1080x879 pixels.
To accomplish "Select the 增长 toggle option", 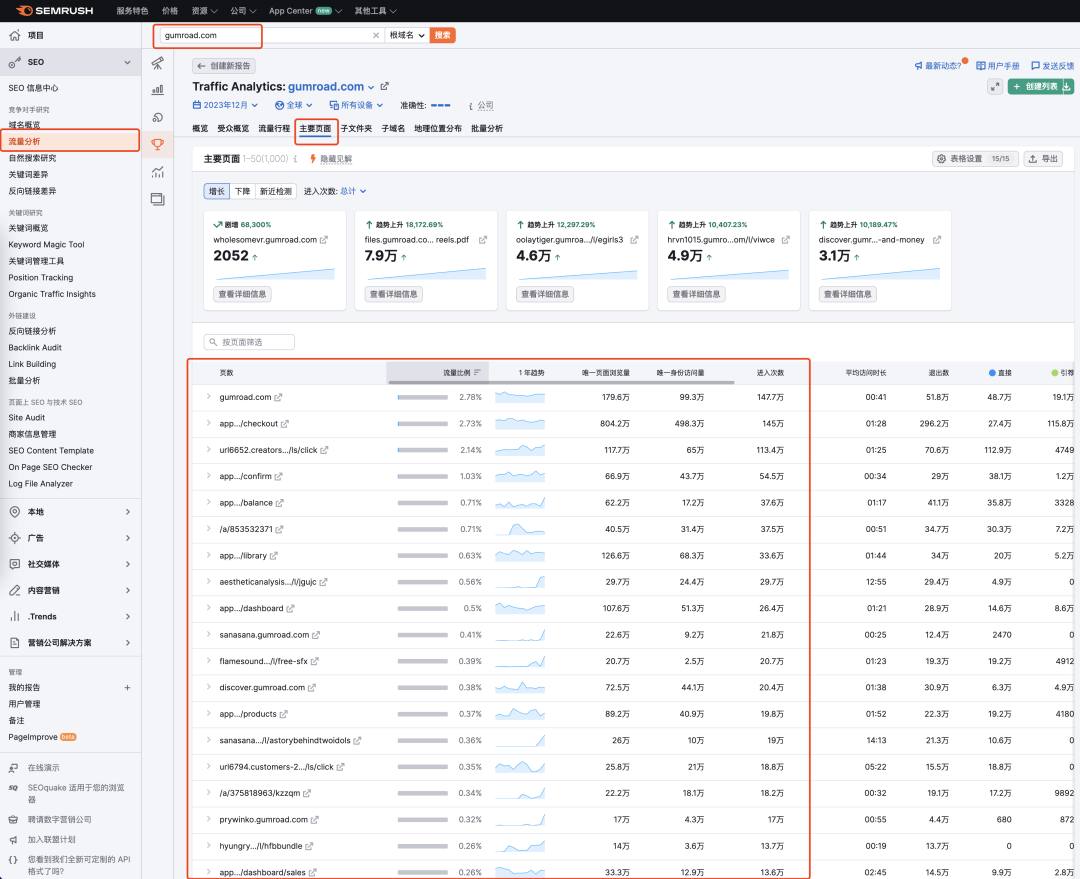I will coord(216,191).
